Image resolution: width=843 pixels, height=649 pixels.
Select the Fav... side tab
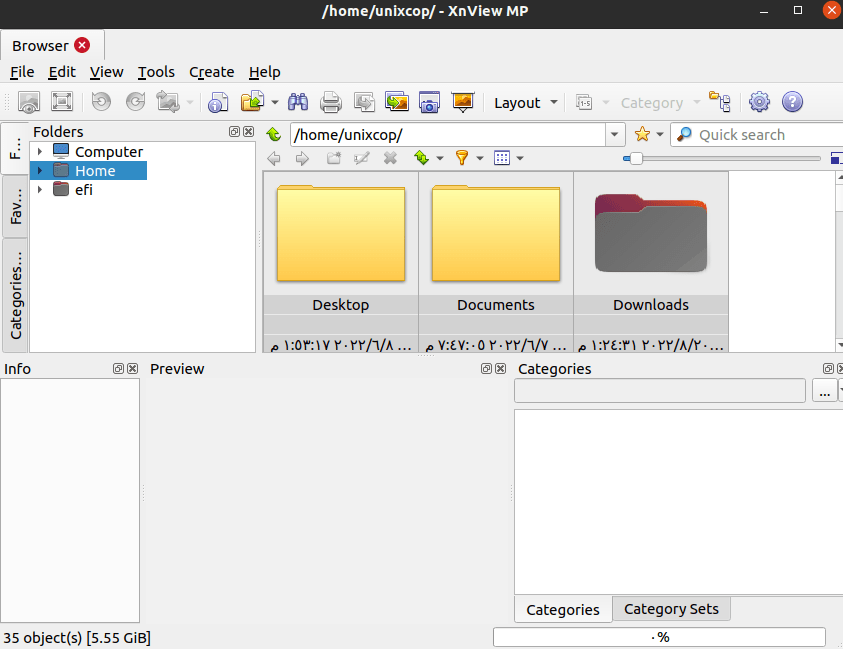click(x=16, y=206)
